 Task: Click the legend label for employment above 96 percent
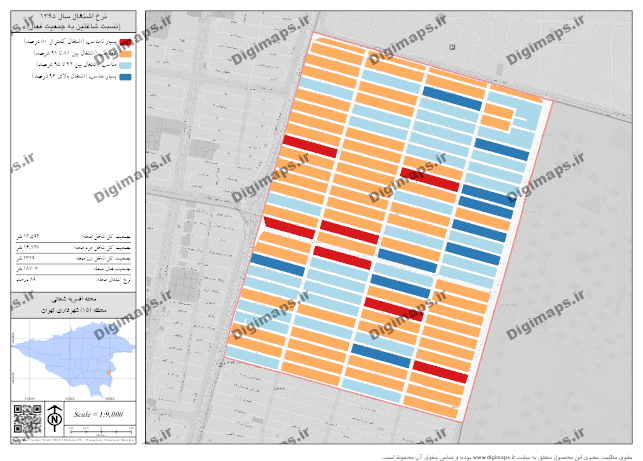[74, 76]
